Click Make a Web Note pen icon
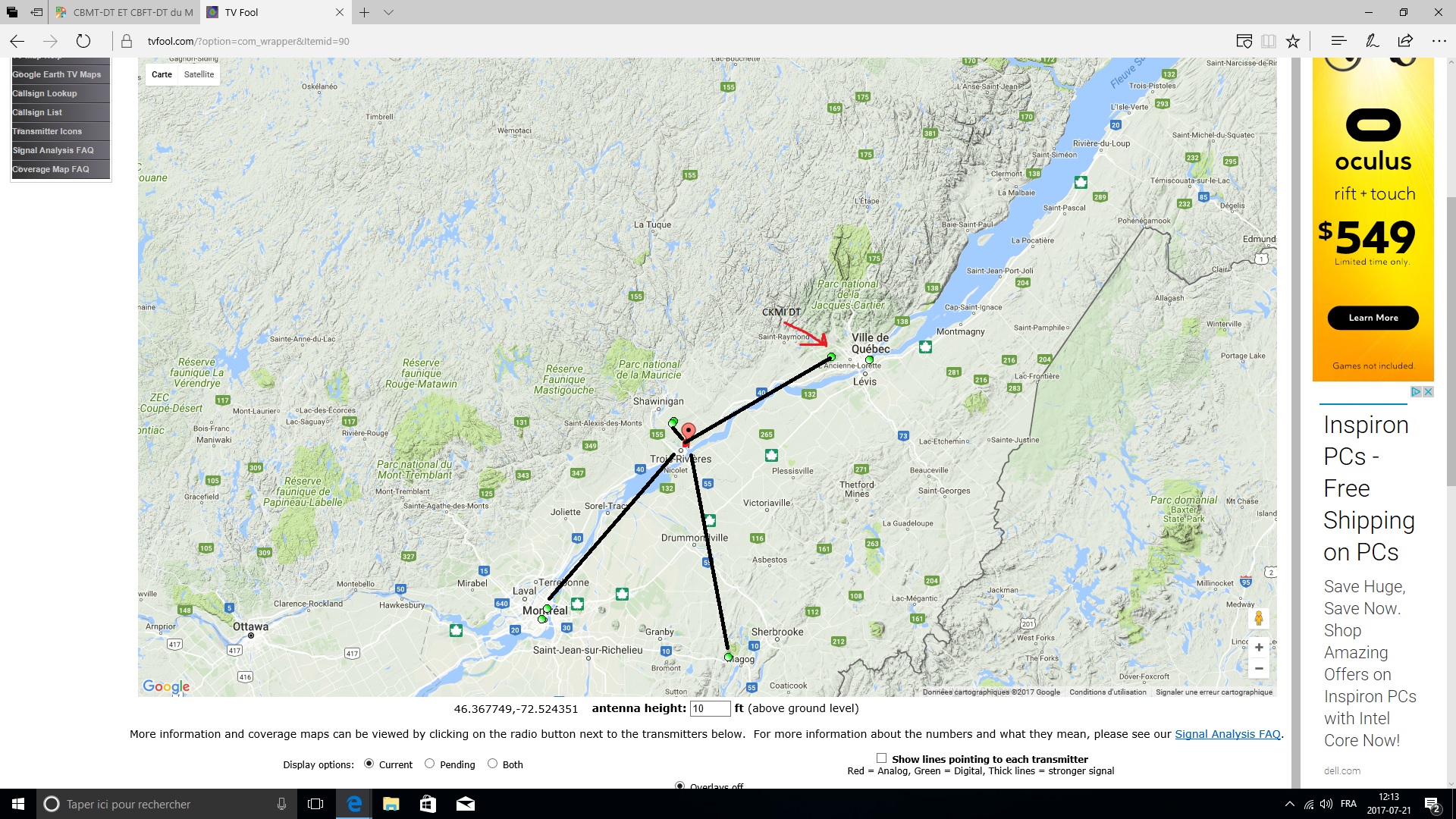Screen dimensions: 1456x819 coord(1372,41)
